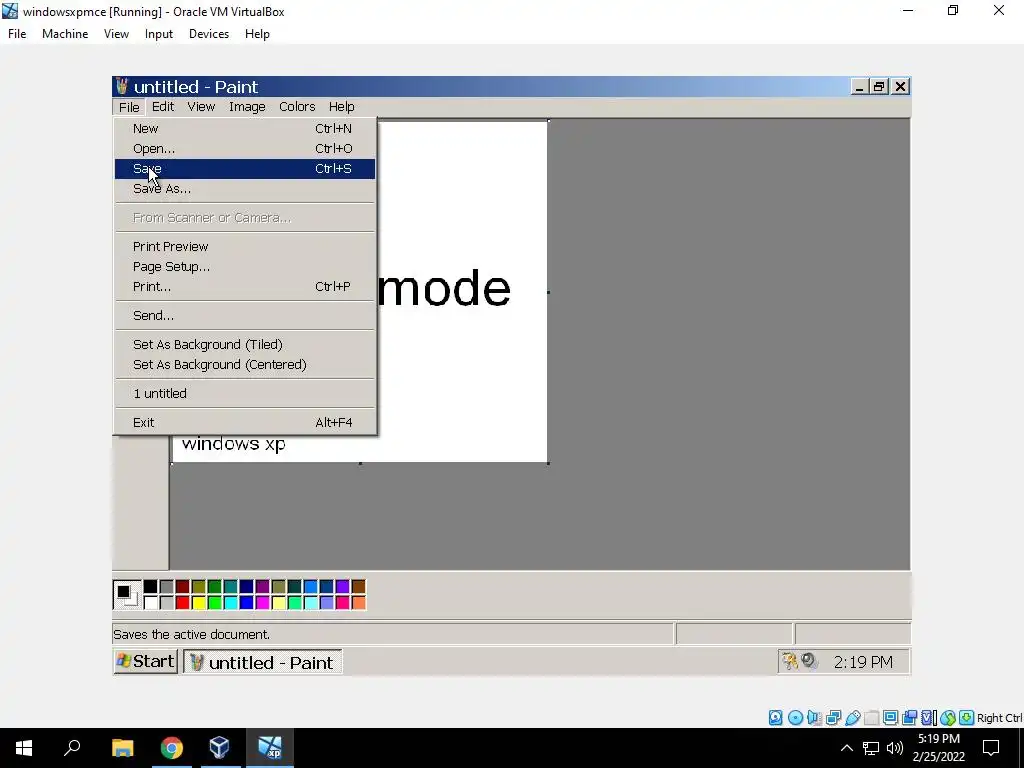Click the CPU virtualization chip icon in VirtualBox status bar
Viewport: 1024px width, 768px height.
(x=928, y=718)
